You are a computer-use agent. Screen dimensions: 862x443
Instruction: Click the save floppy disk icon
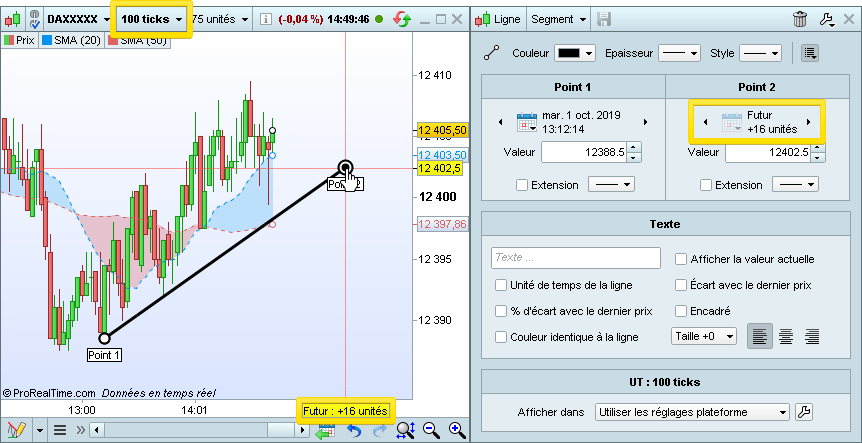click(x=604, y=19)
